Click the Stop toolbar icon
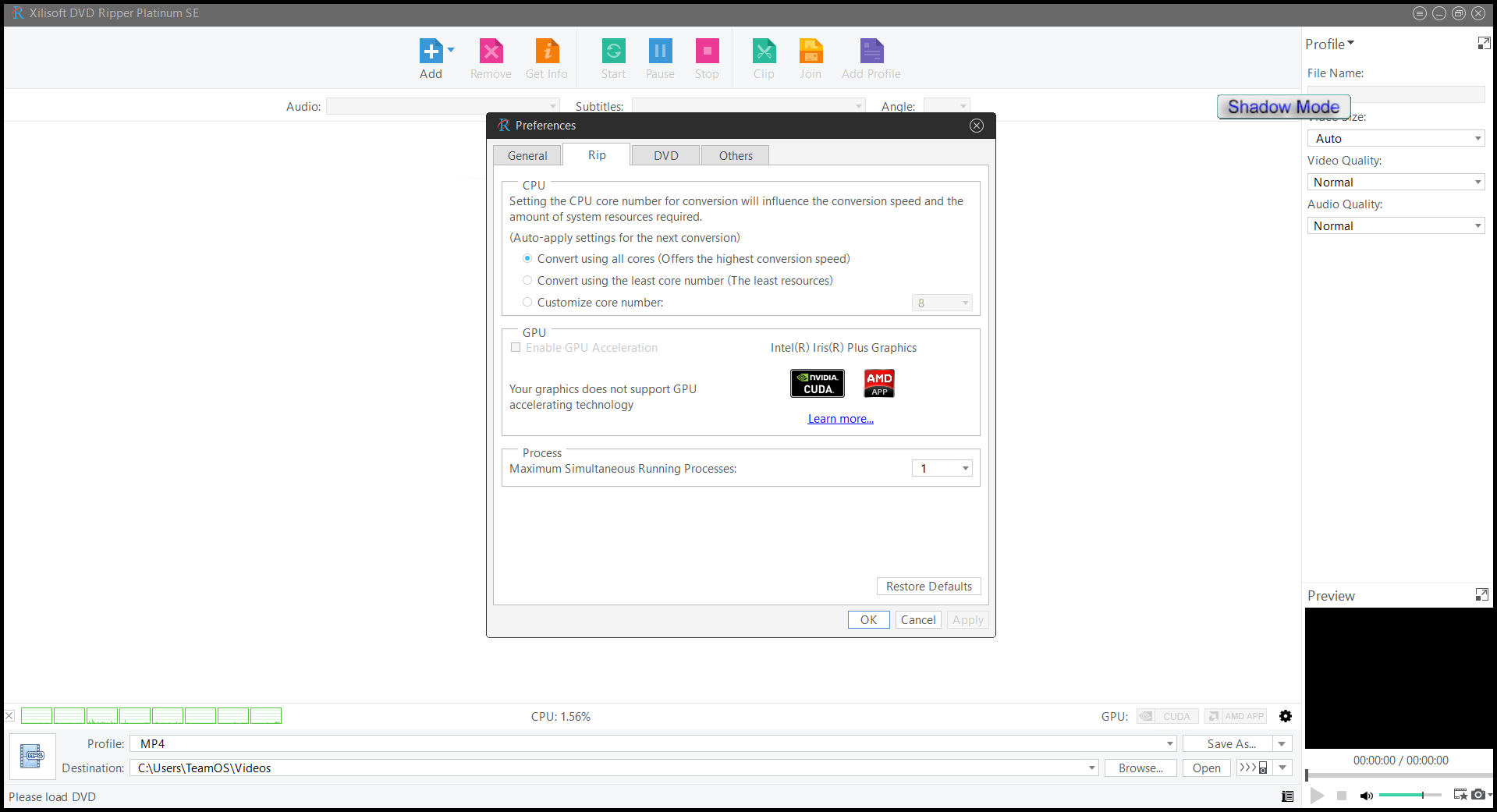Screen dimensions: 1497x812 tap(707, 51)
